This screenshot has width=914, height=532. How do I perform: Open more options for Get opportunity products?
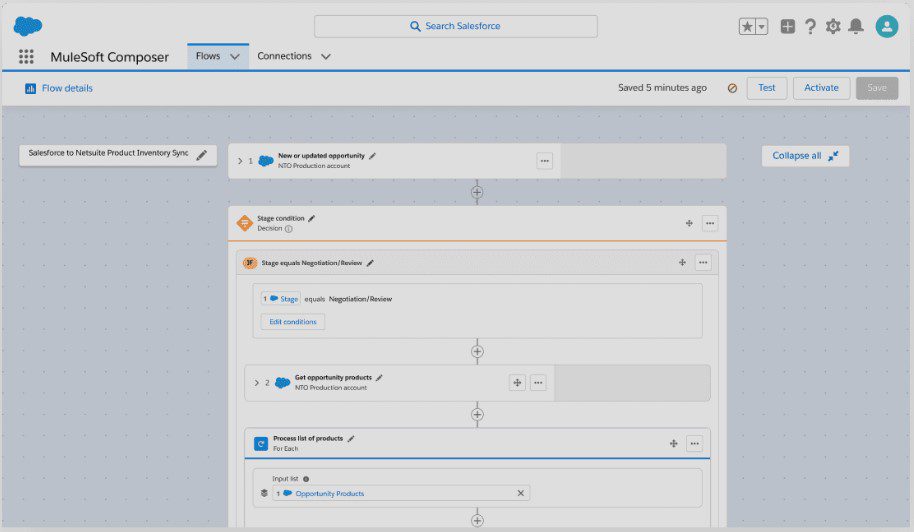click(x=538, y=383)
